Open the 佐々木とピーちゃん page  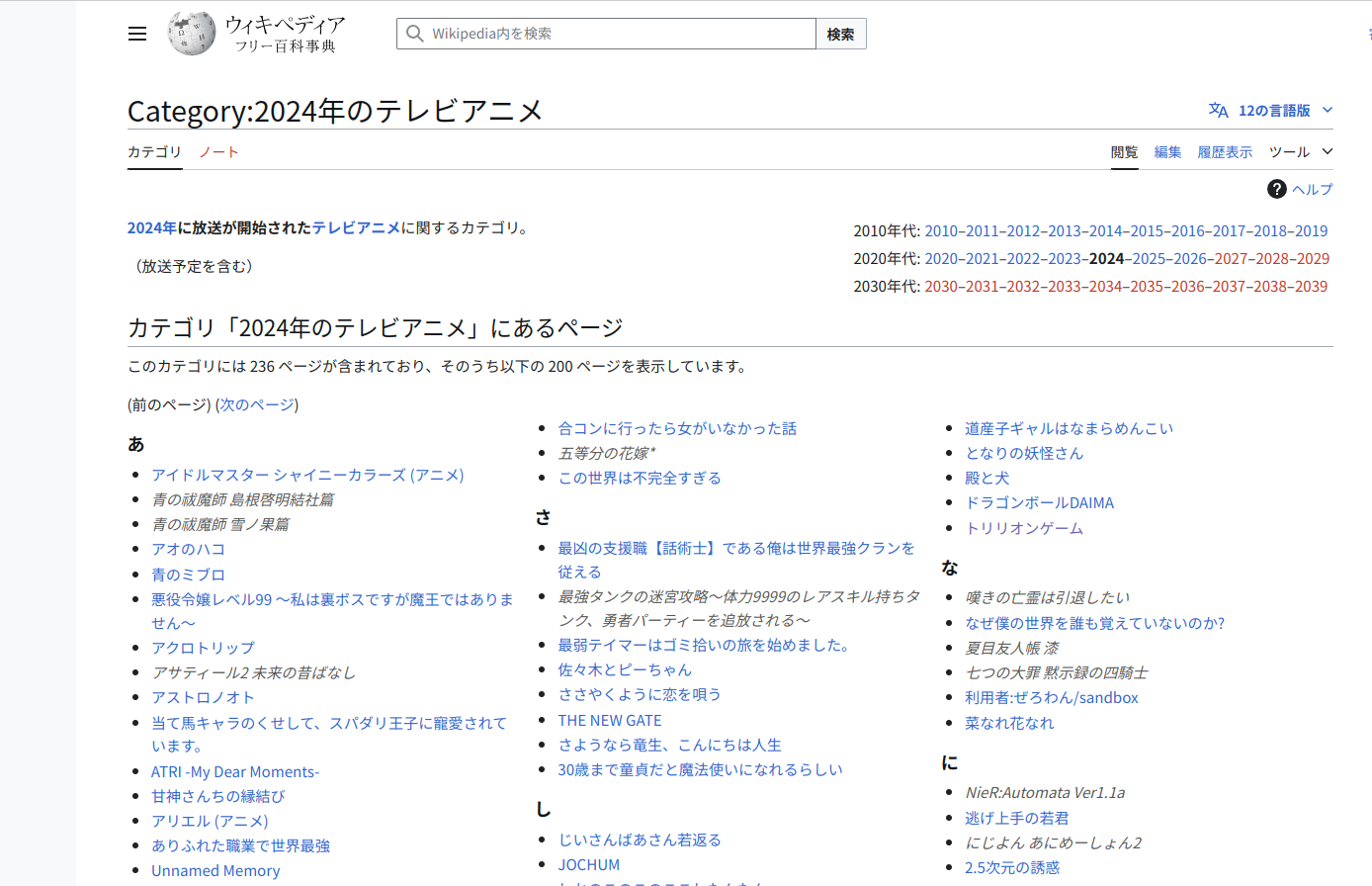coord(625,669)
